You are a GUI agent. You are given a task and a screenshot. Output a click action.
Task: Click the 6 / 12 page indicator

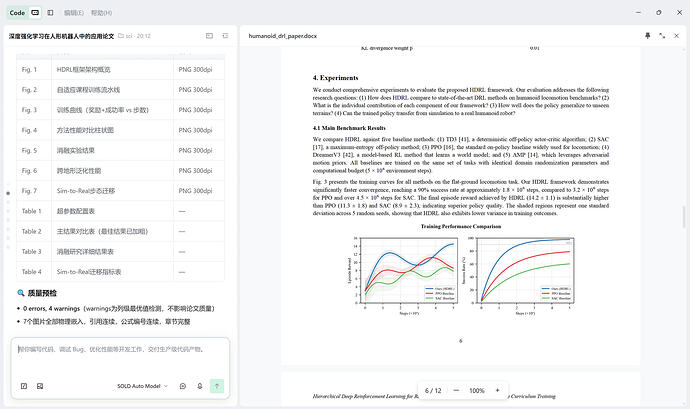(433, 391)
